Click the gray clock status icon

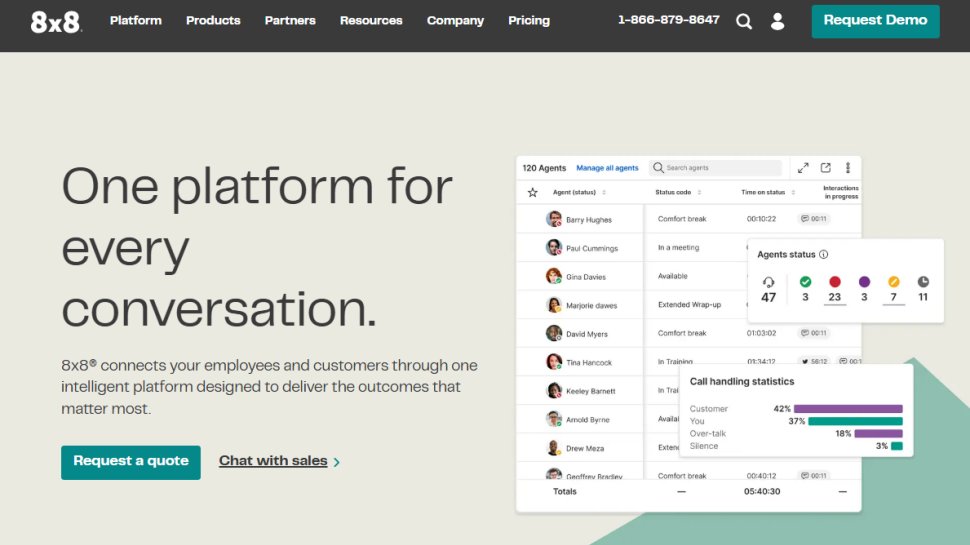click(923, 281)
